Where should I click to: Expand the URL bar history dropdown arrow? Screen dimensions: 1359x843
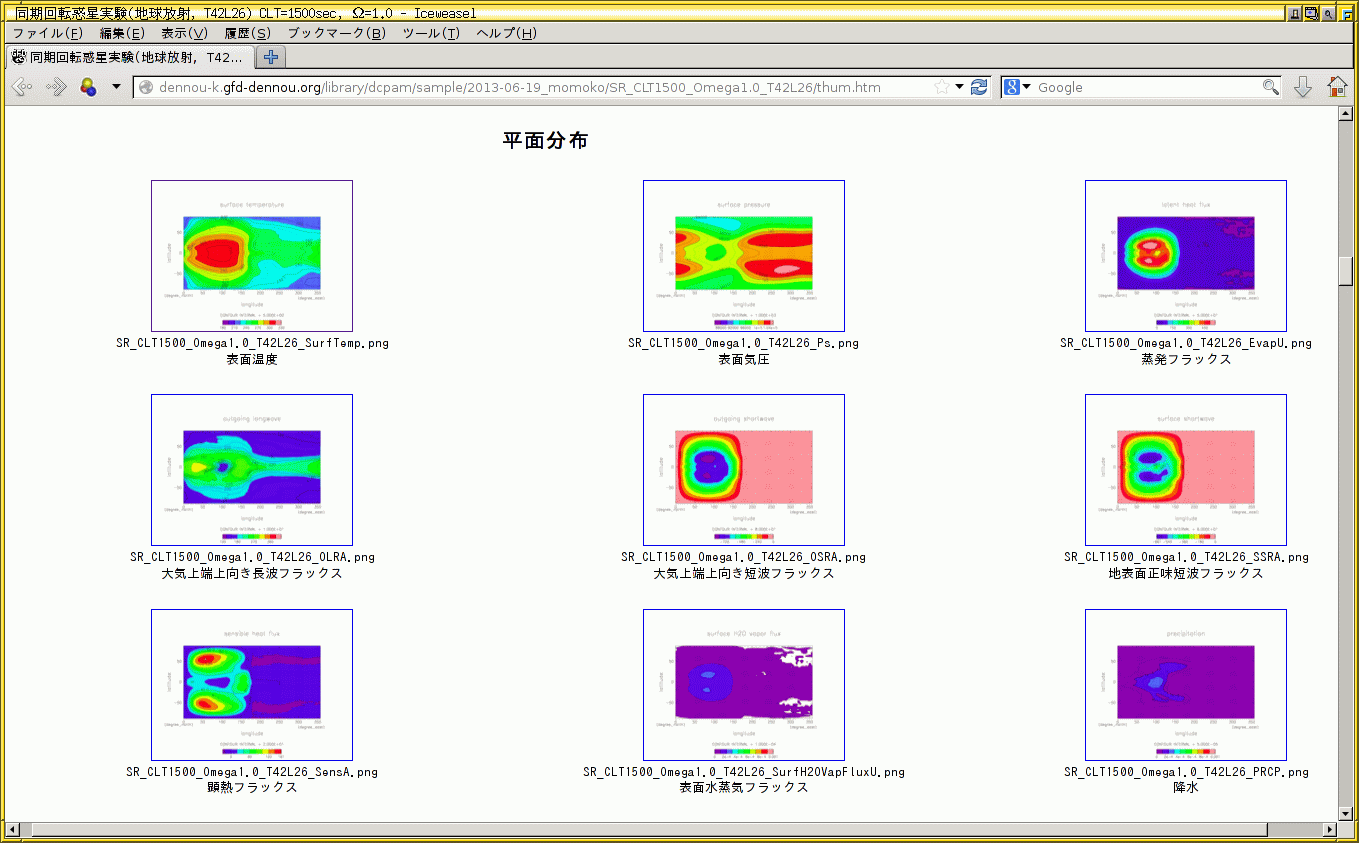point(959,87)
